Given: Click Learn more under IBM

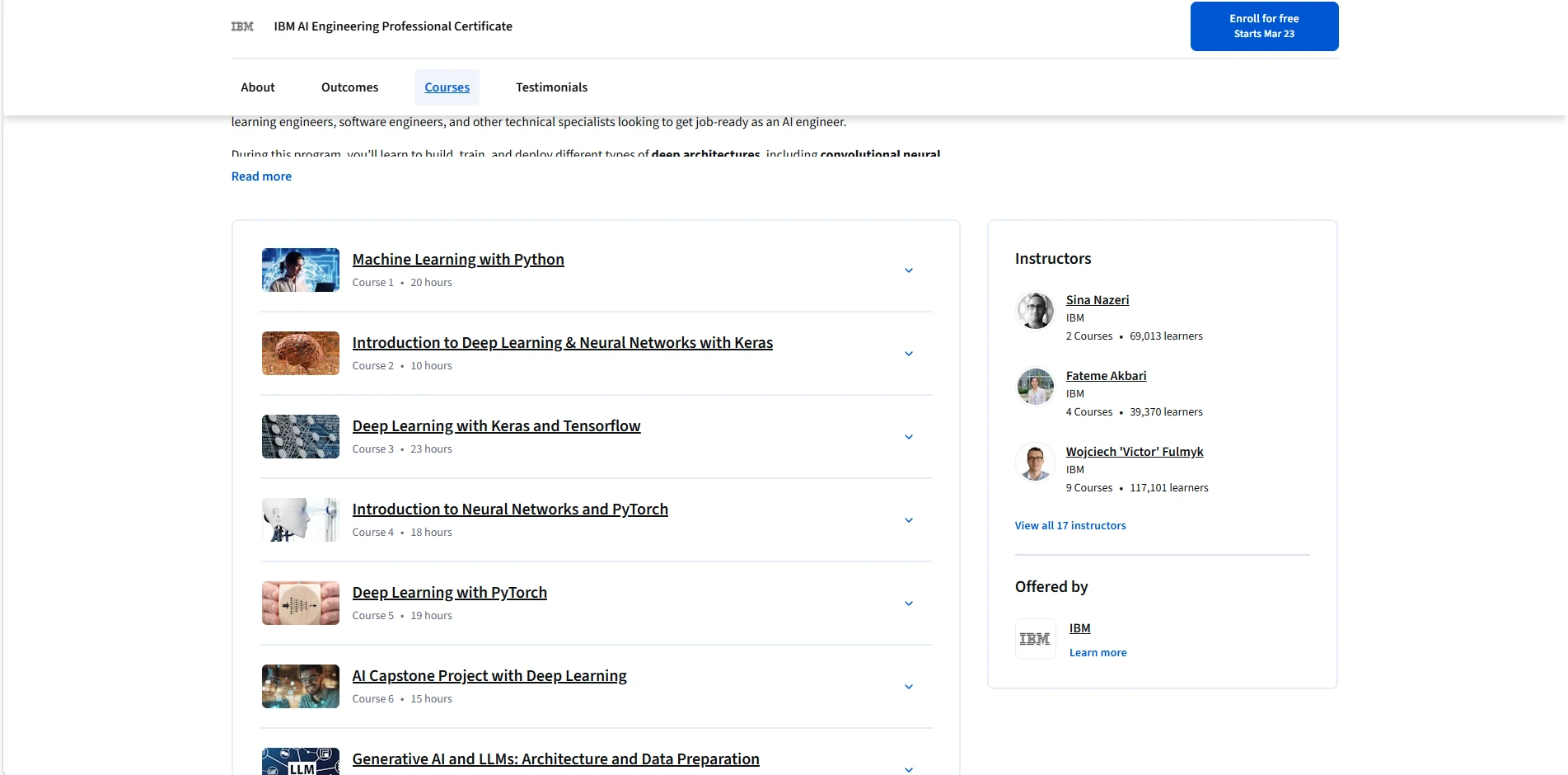Looking at the screenshot, I should [x=1098, y=653].
